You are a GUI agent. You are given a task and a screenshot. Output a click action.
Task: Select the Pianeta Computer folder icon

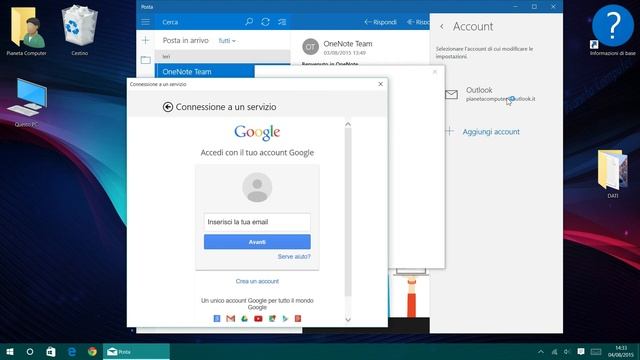pyautogui.click(x=27, y=31)
